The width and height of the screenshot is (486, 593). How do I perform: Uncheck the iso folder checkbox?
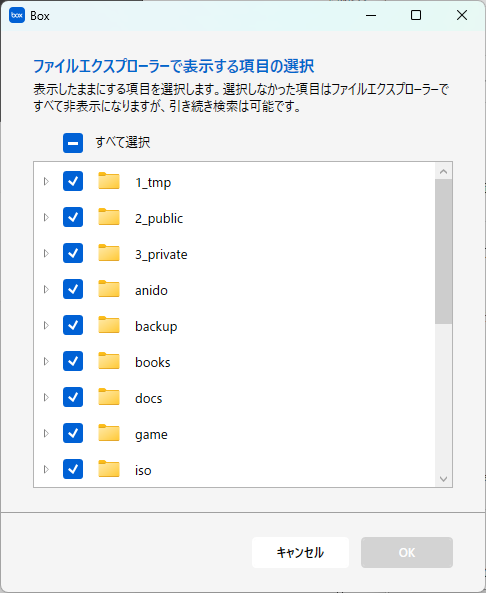[73, 469]
